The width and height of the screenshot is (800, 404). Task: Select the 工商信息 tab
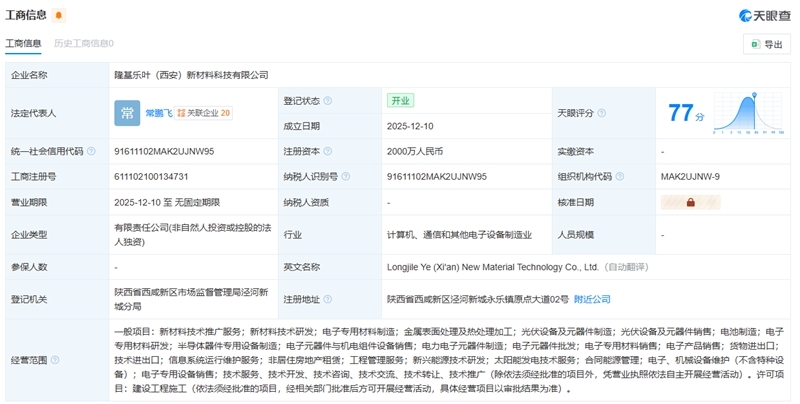click(x=24, y=44)
